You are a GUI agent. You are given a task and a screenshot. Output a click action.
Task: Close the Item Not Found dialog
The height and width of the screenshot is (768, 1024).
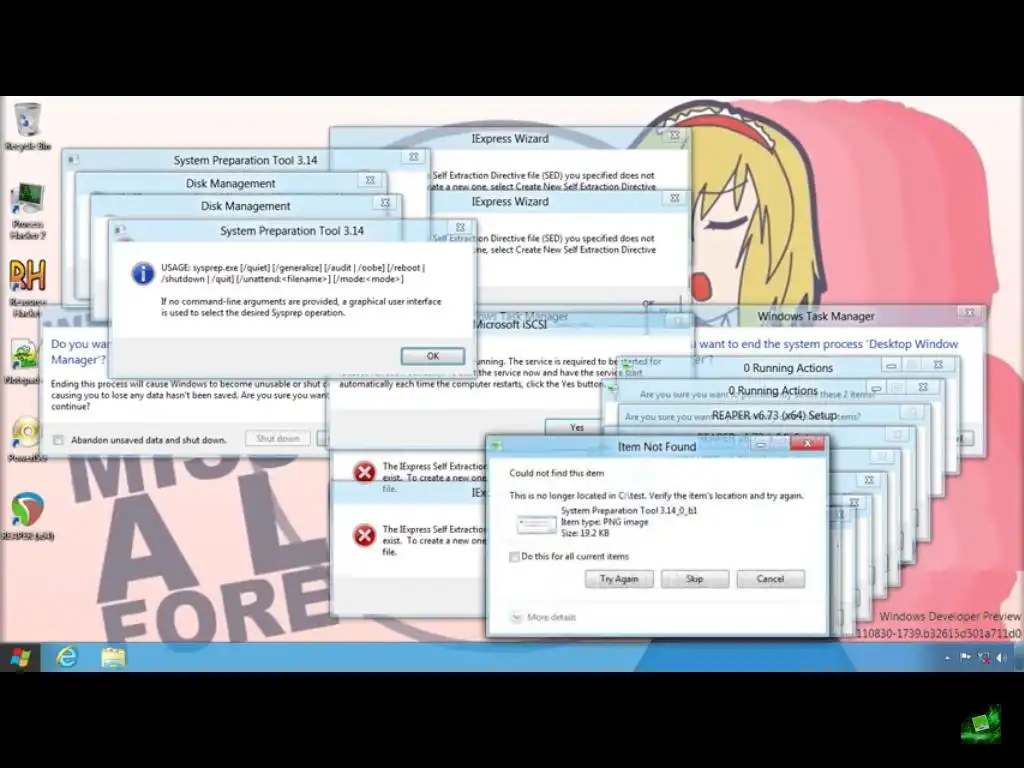click(807, 443)
